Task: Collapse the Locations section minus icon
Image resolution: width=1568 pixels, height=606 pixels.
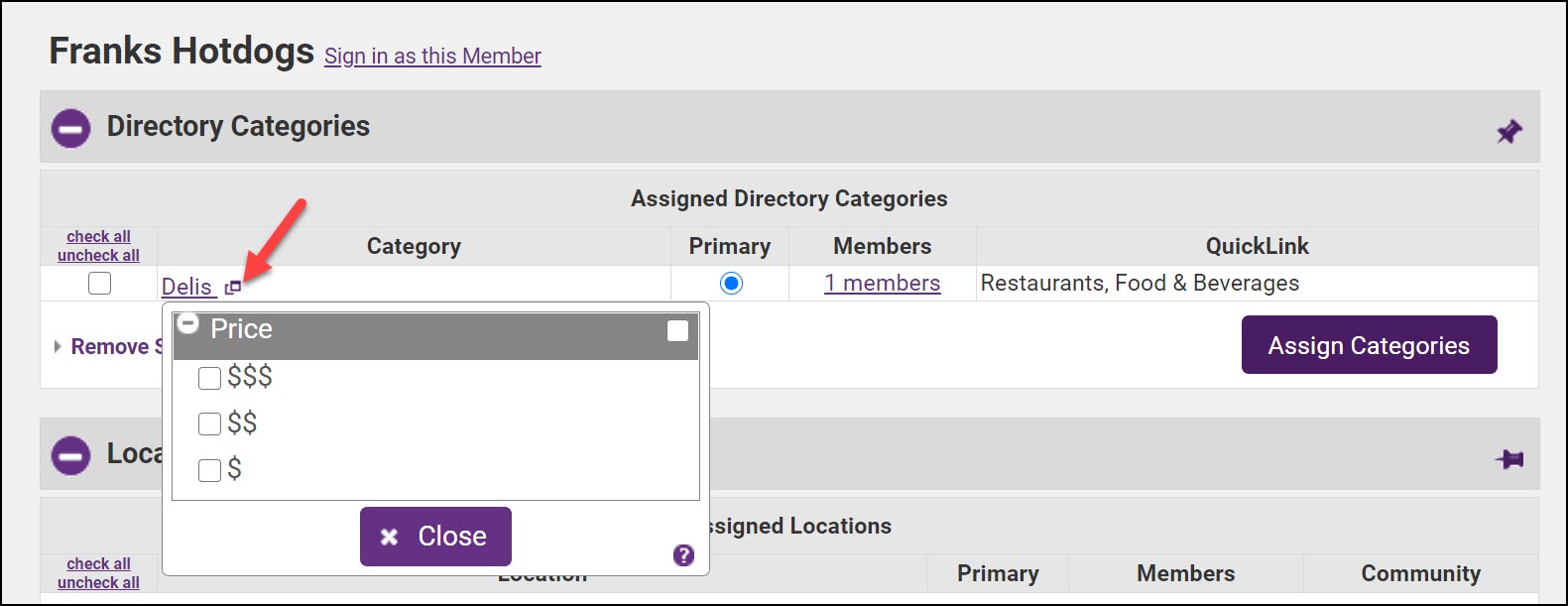Action: [70, 455]
